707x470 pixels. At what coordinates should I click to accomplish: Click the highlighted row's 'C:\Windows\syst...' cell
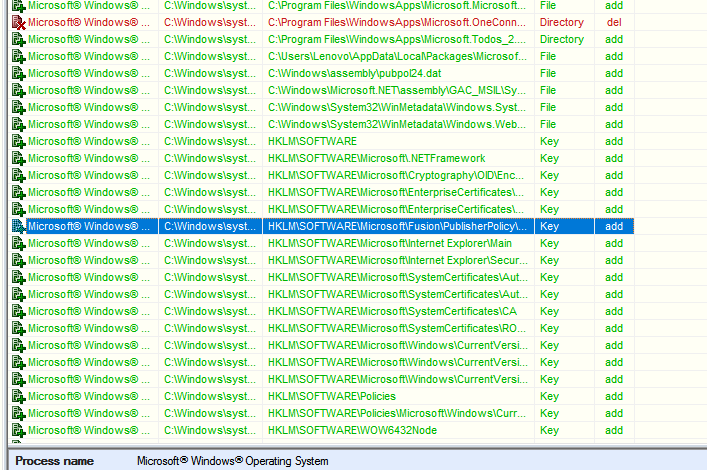(x=210, y=226)
